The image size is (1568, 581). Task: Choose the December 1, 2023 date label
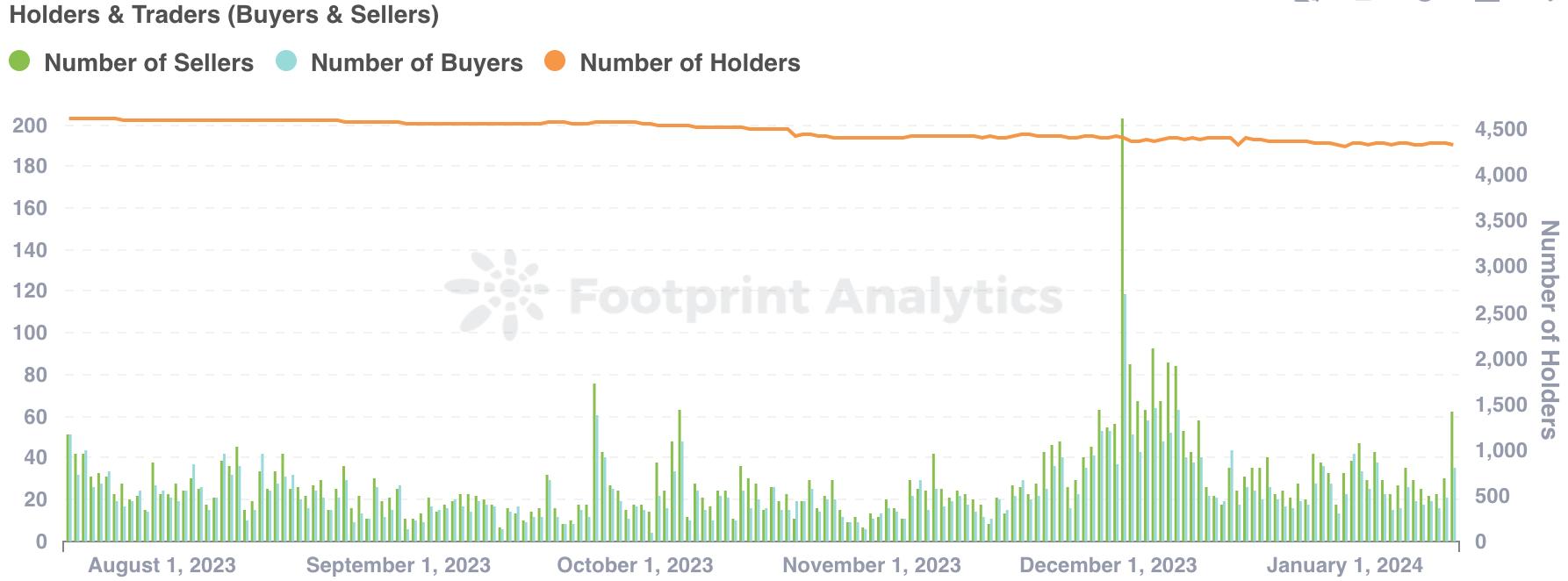1108,565
